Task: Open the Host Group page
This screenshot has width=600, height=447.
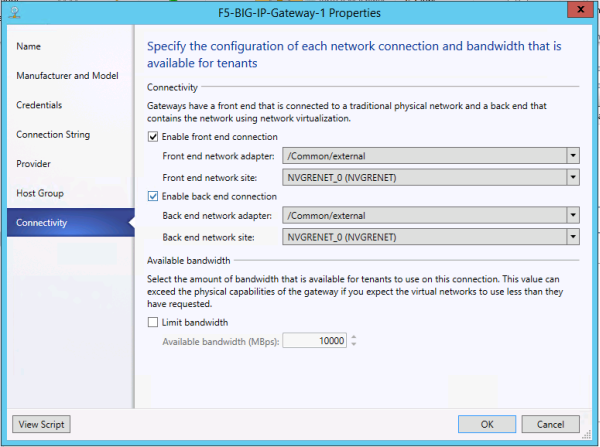Action: coord(41,193)
